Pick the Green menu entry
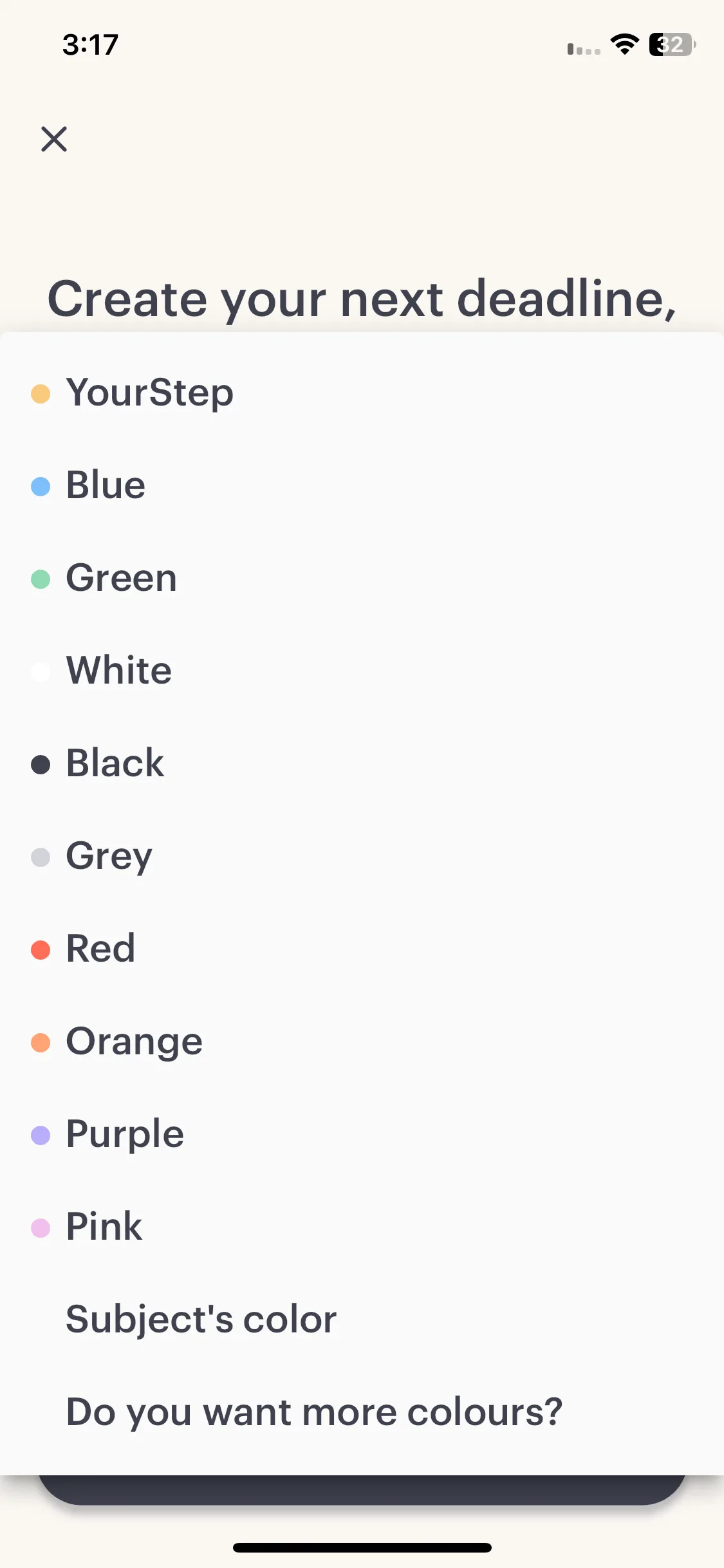Image resolution: width=724 pixels, height=1568 pixels. point(362,579)
